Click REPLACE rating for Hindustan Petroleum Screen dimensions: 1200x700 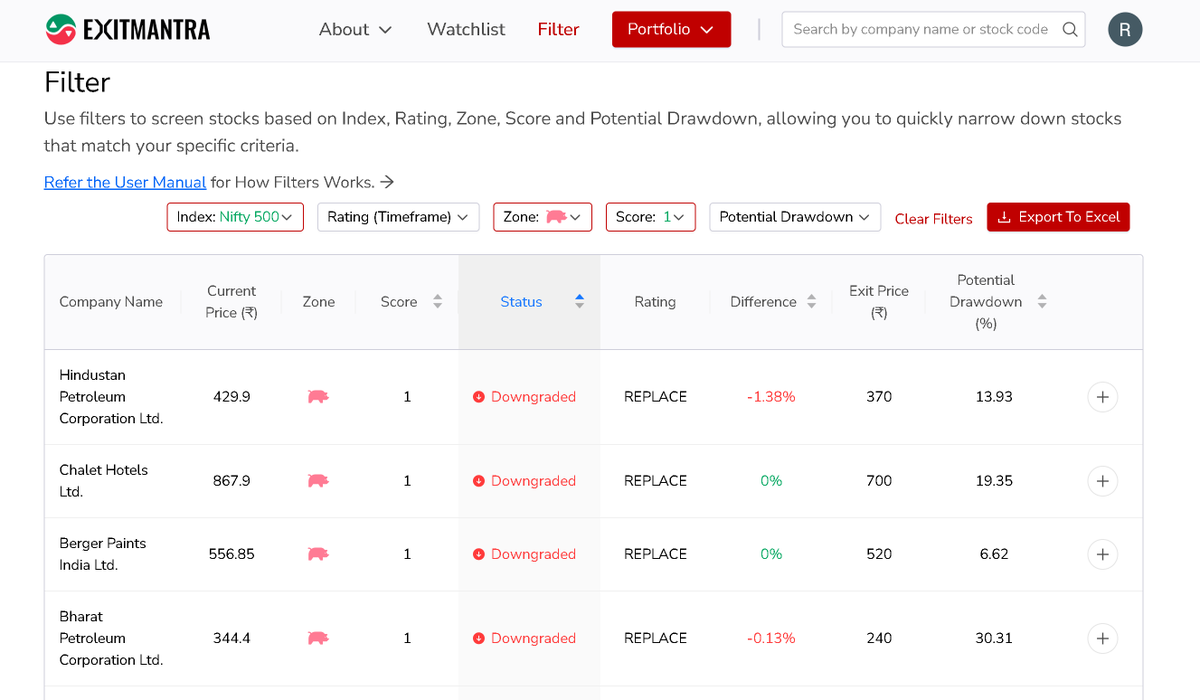(x=655, y=397)
